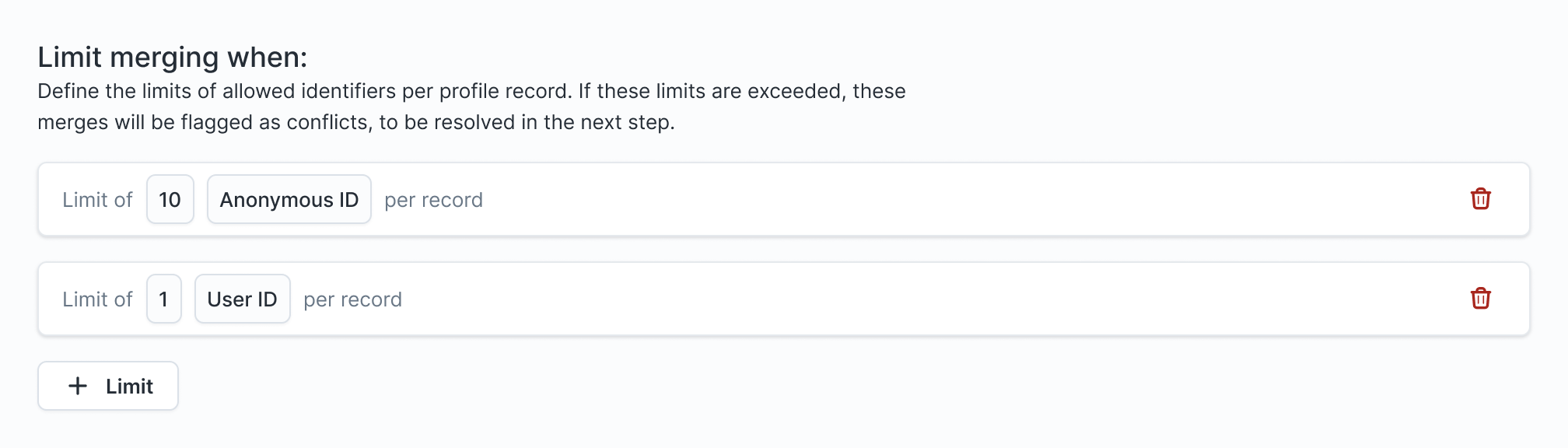Click the description line starting 'merges will be flagged'
This screenshot has height=448, width=1568.
355,122
